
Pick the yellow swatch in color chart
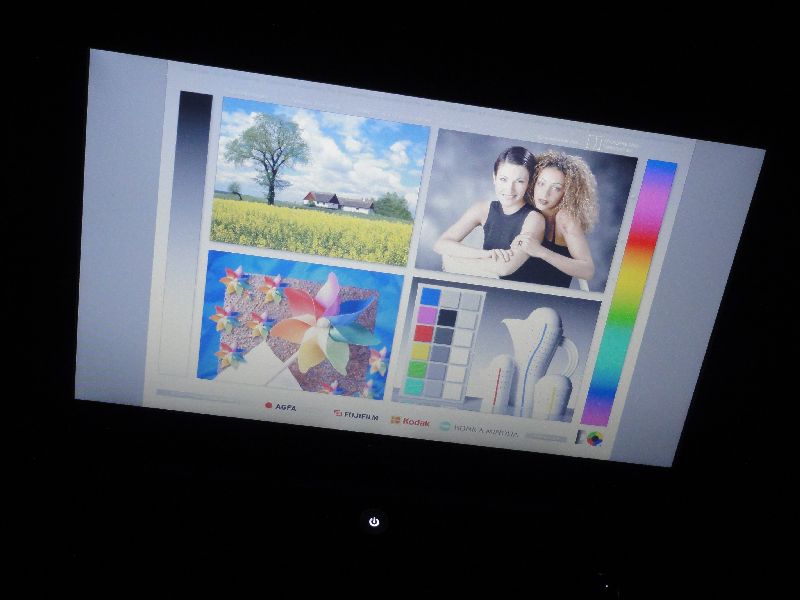420,351
